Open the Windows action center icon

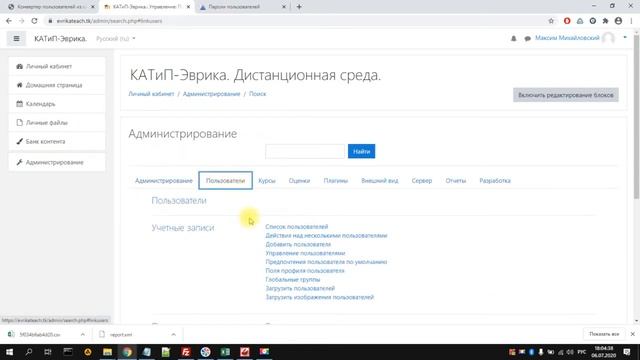click(x=627, y=352)
